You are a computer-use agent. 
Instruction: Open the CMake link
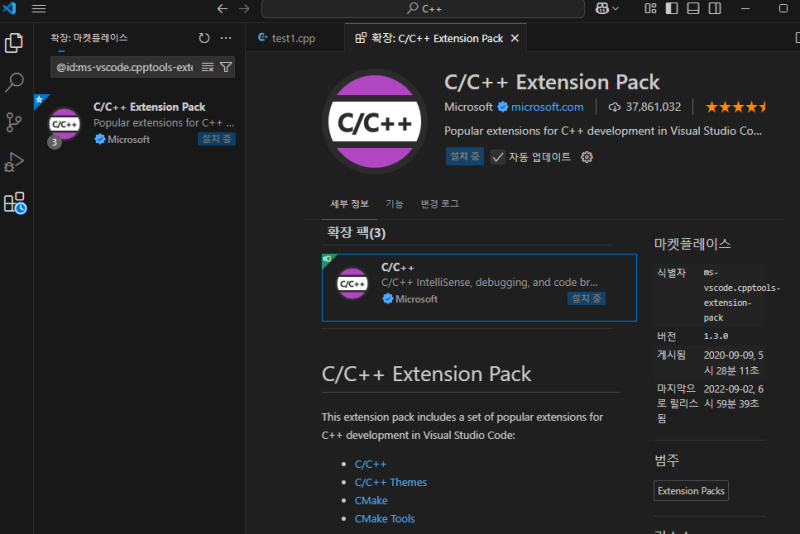[x=371, y=500]
